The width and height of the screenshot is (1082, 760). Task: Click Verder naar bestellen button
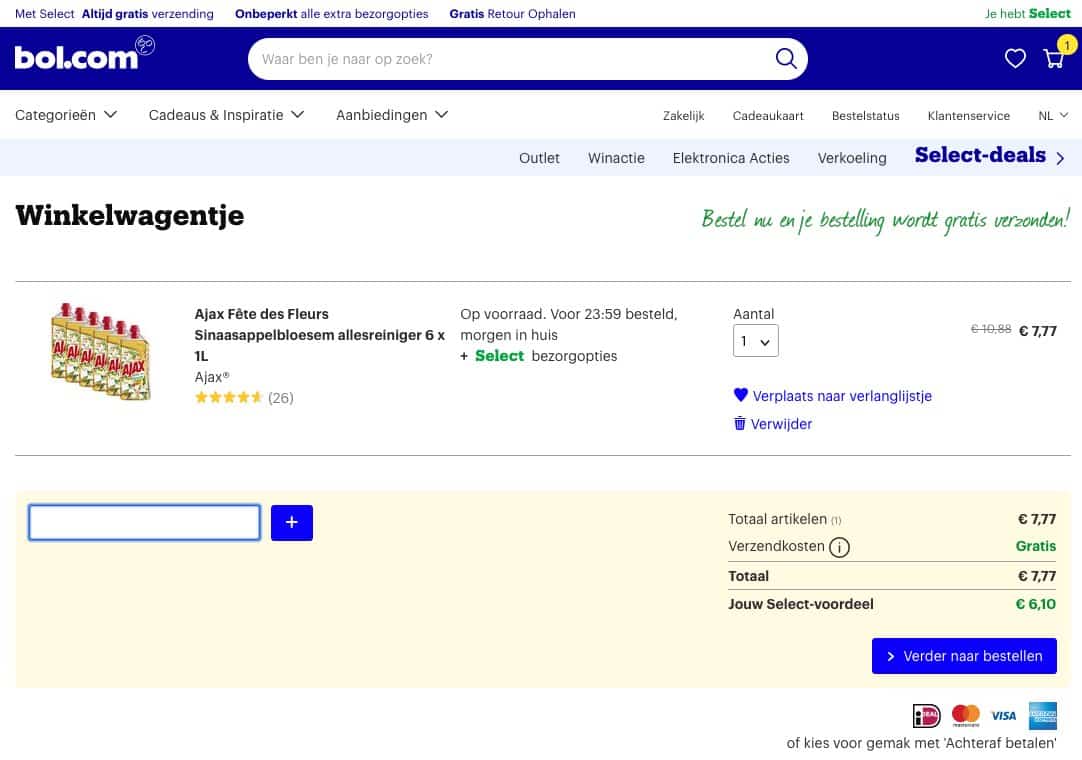(964, 656)
